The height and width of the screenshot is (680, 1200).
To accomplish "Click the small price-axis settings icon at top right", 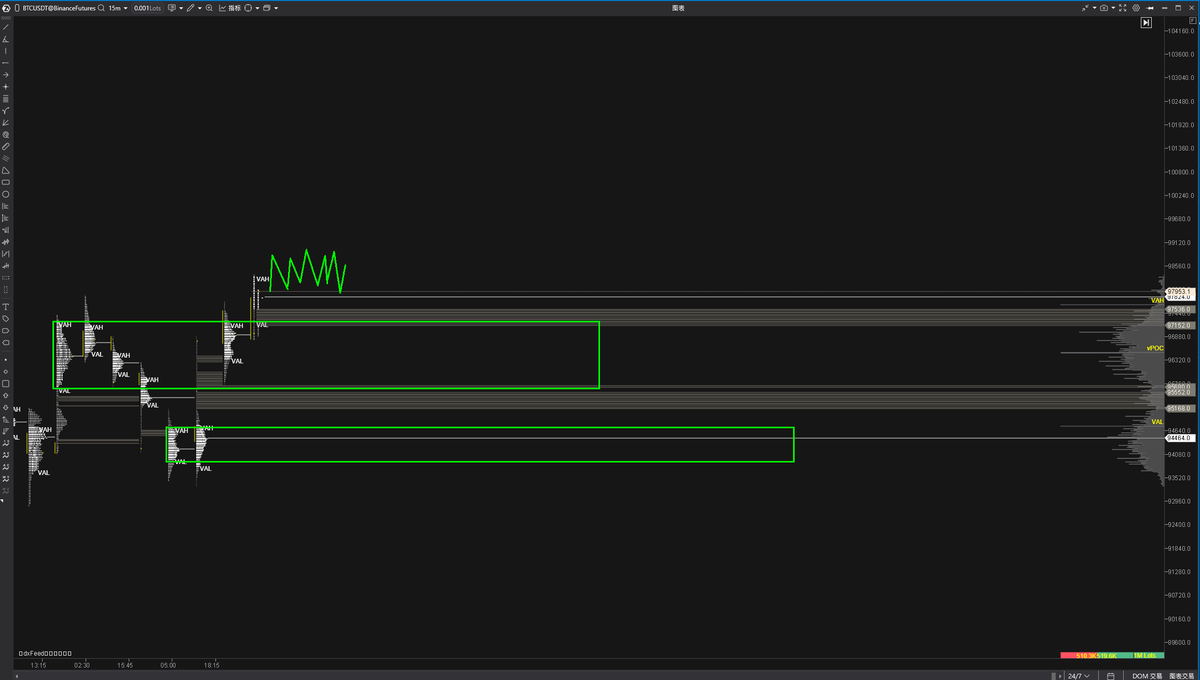I will coord(1195,22).
